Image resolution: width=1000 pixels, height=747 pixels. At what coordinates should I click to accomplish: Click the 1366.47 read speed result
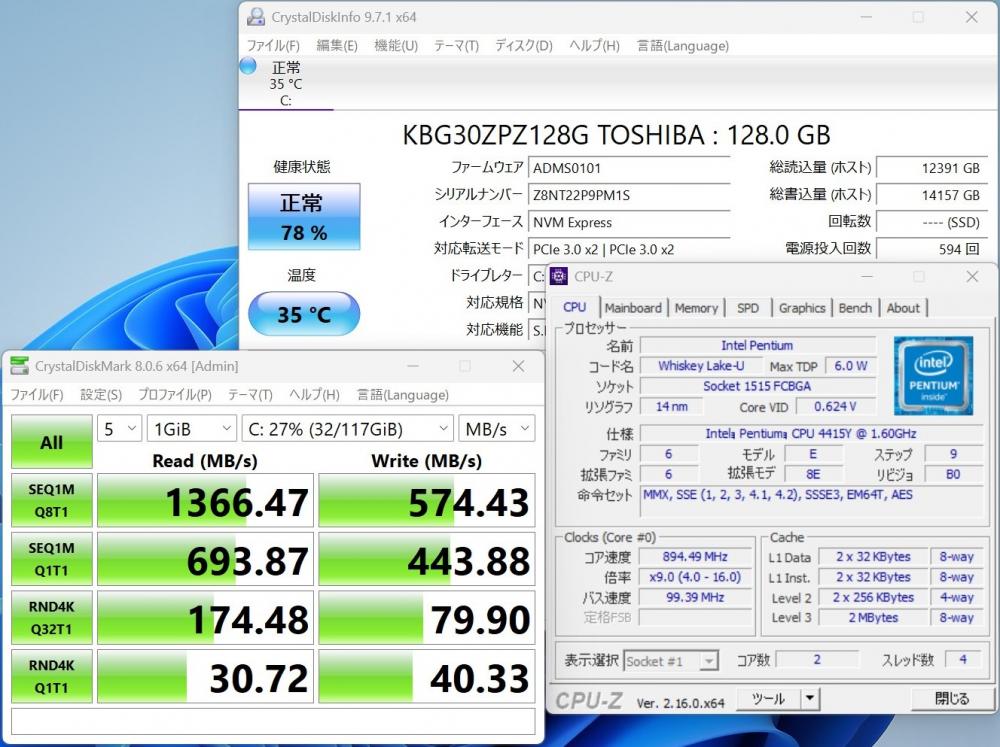click(205, 501)
